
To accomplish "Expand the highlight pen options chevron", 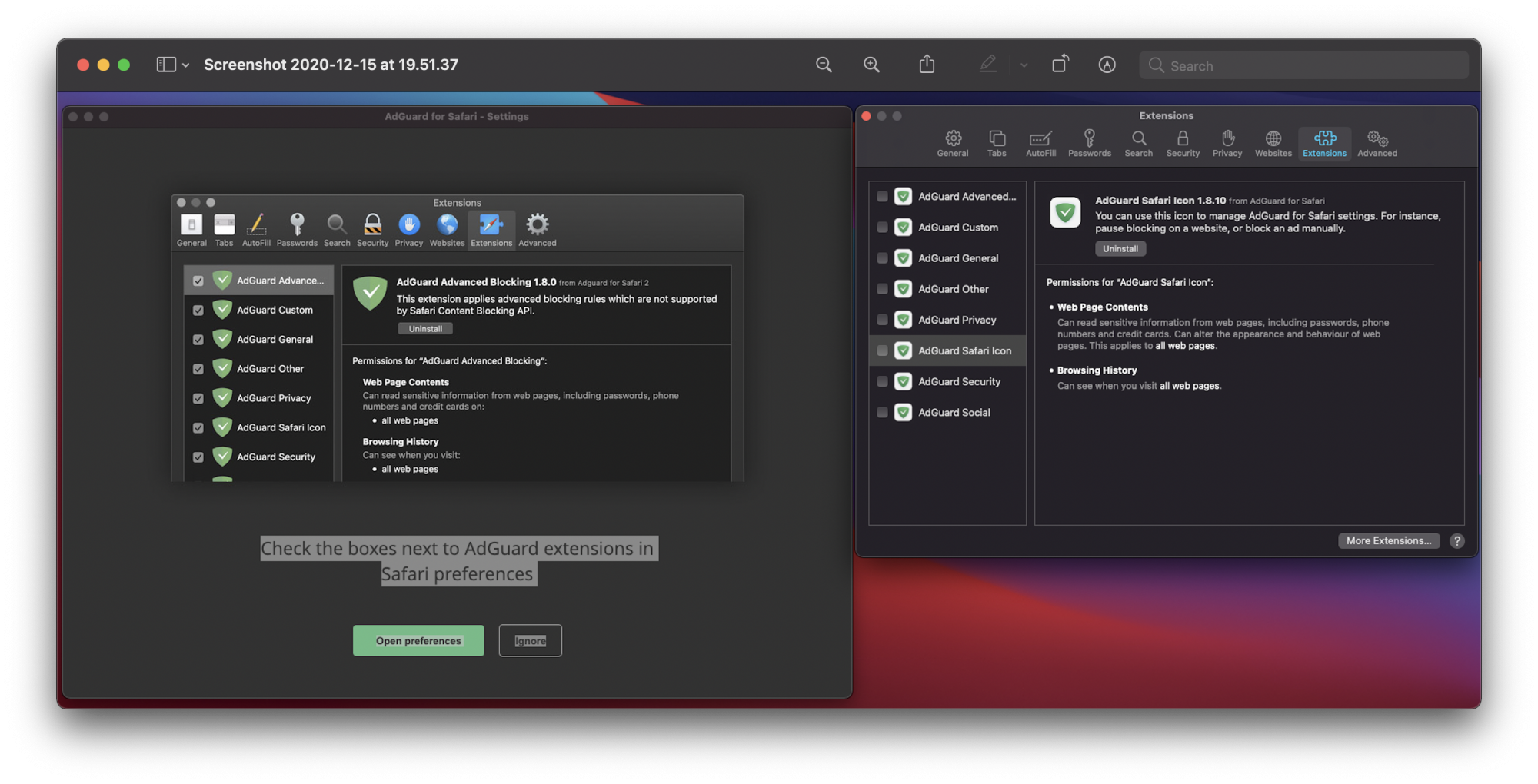I will tap(1024, 65).
